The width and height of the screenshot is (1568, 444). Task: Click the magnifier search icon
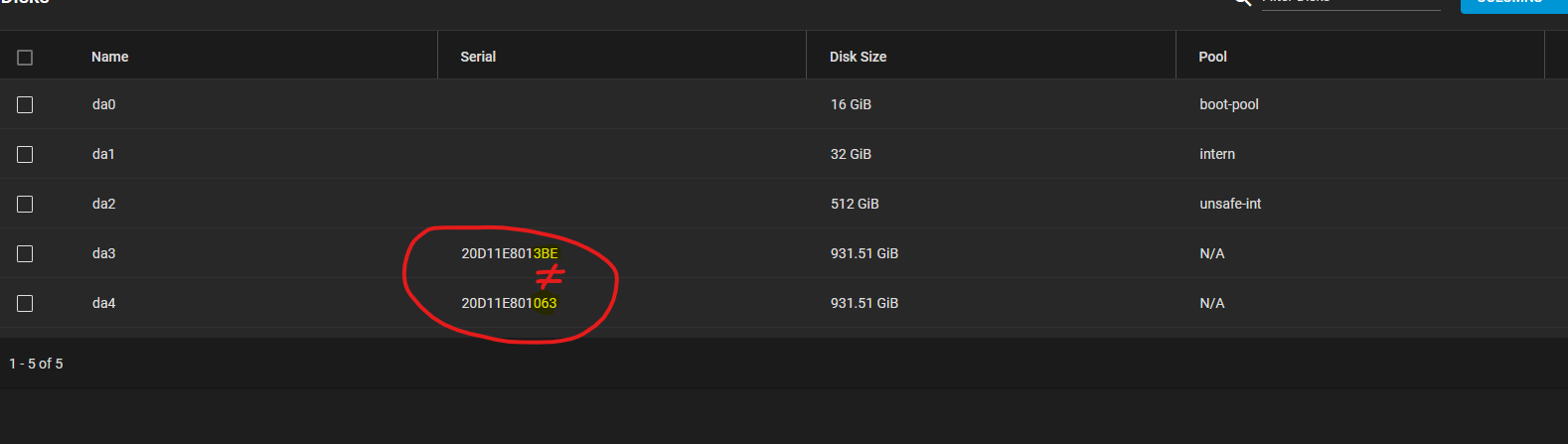click(1242, 3)
